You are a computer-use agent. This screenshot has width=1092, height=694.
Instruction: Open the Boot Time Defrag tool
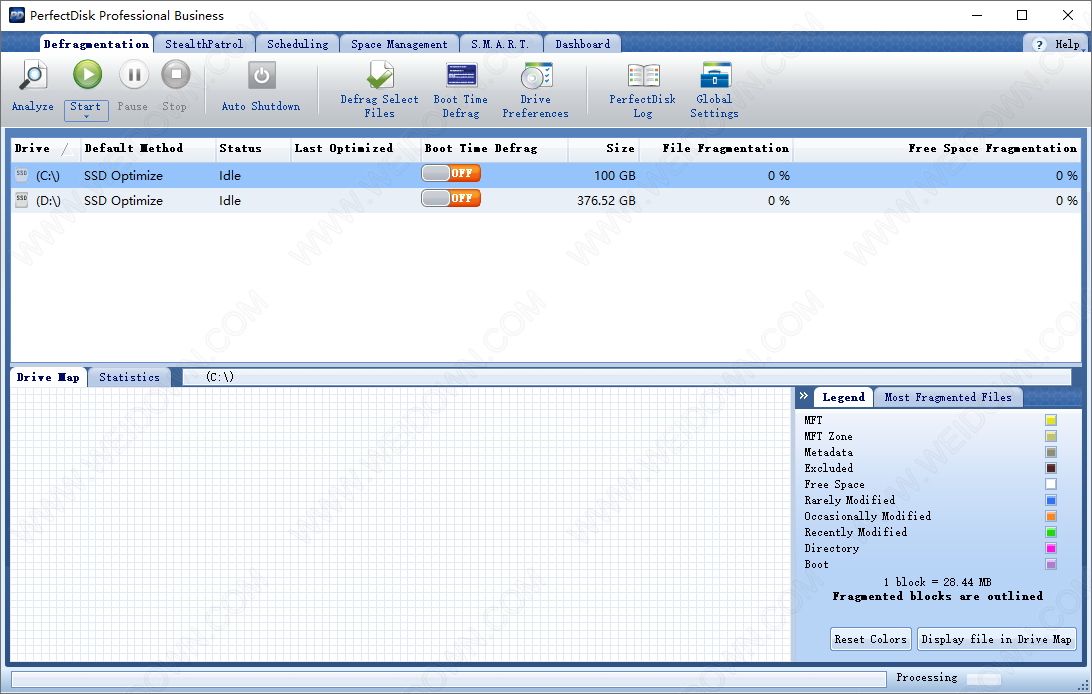tap(461, 76)
